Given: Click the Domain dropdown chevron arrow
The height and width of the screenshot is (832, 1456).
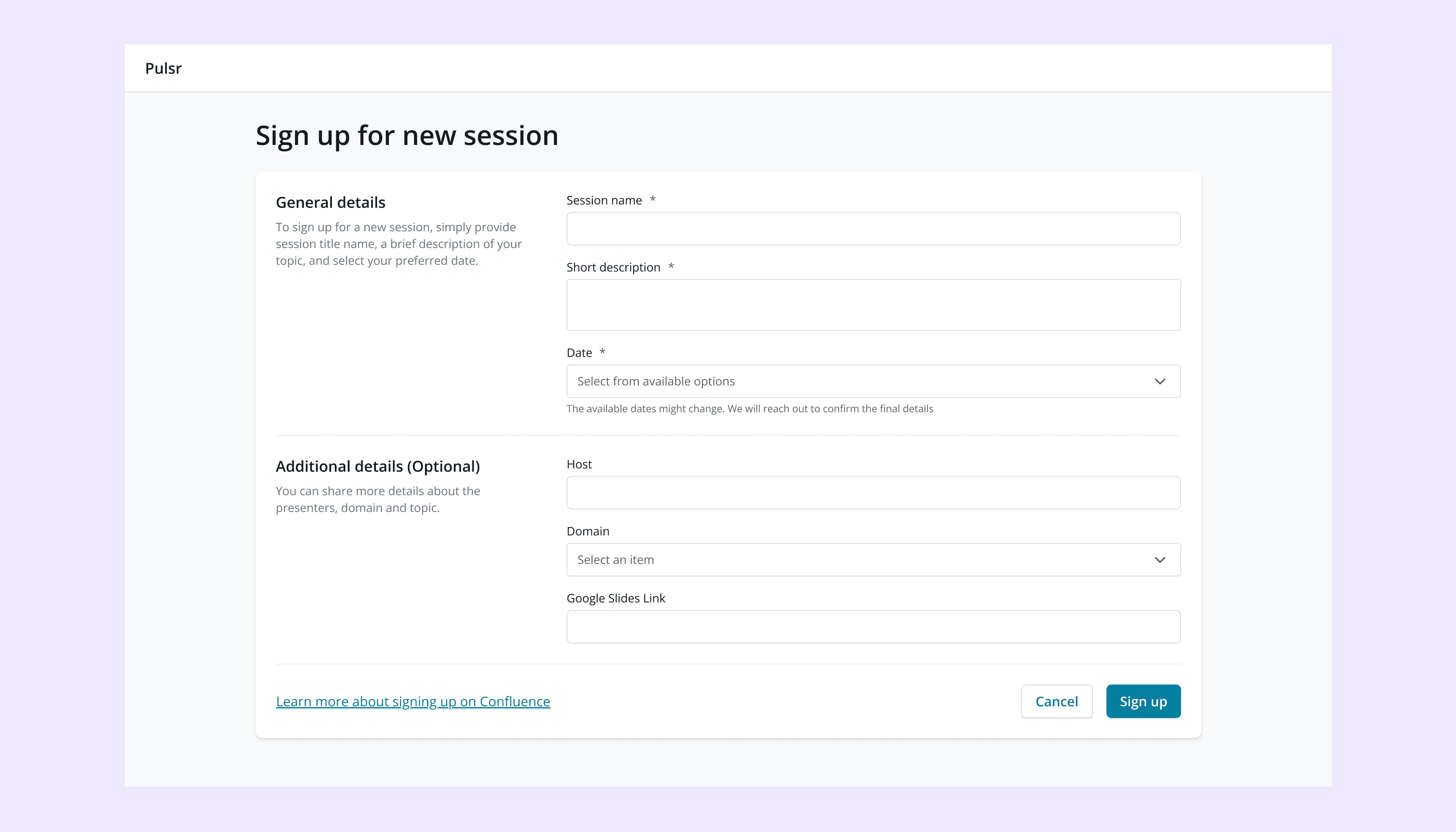Looking at the screenshot, I should tap(1159, 559).
